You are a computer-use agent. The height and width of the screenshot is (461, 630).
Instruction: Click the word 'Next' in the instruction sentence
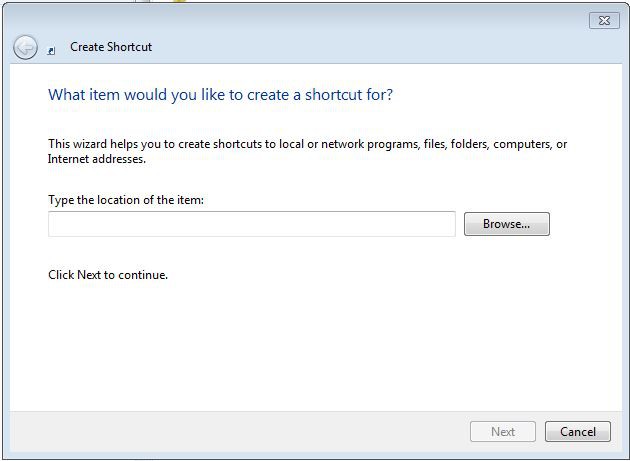(x=90, y=275)
